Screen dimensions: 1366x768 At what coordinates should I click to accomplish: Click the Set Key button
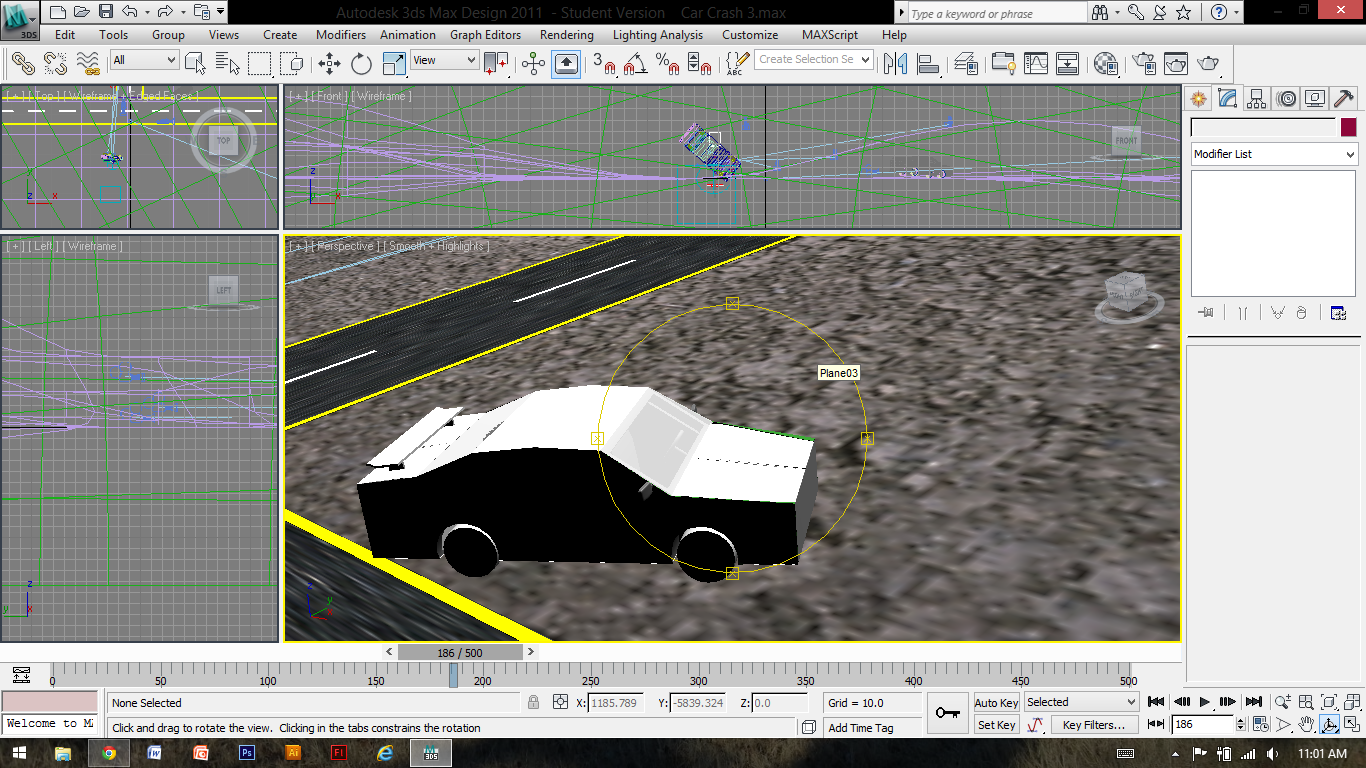pos(996,725)
